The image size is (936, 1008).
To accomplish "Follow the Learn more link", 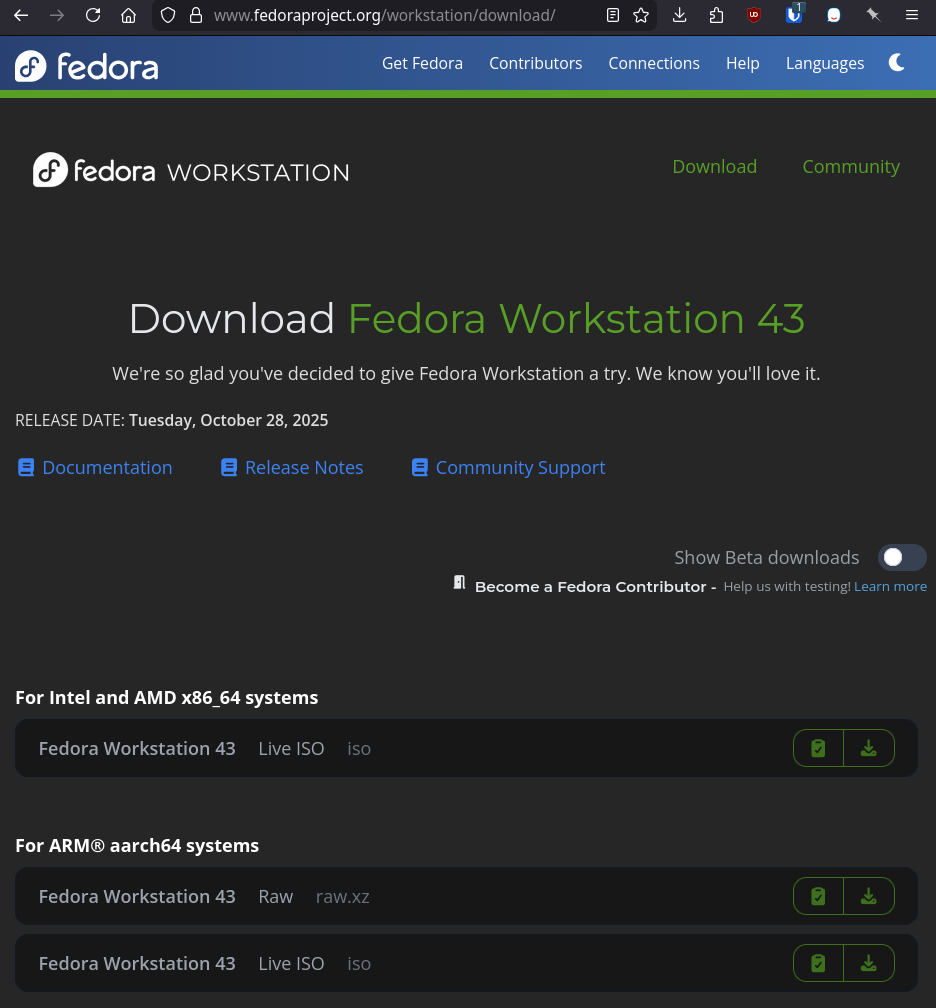I will pyautogui.click(x=890, y=587).
